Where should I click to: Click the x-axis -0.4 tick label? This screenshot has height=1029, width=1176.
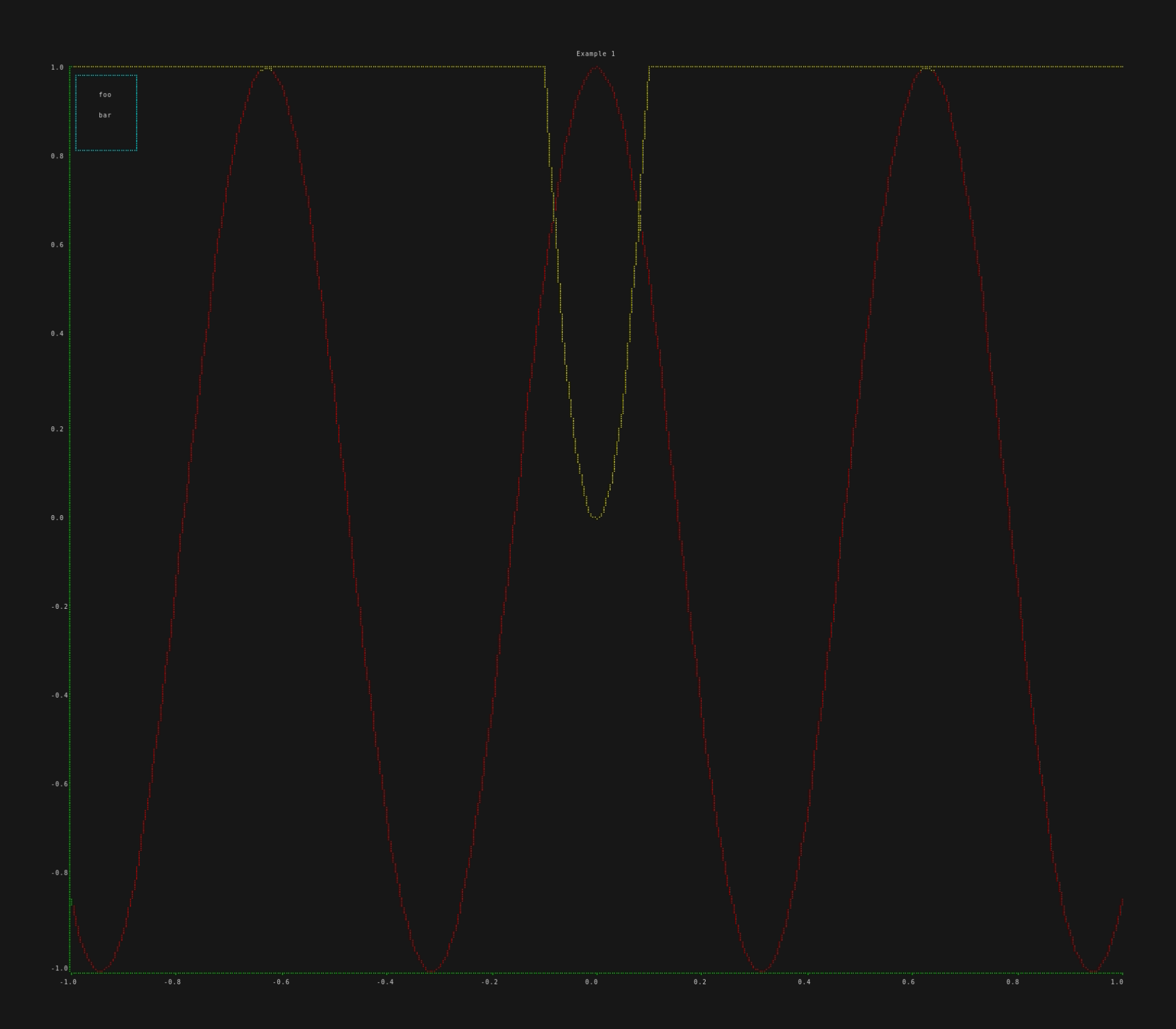[385, 982]
